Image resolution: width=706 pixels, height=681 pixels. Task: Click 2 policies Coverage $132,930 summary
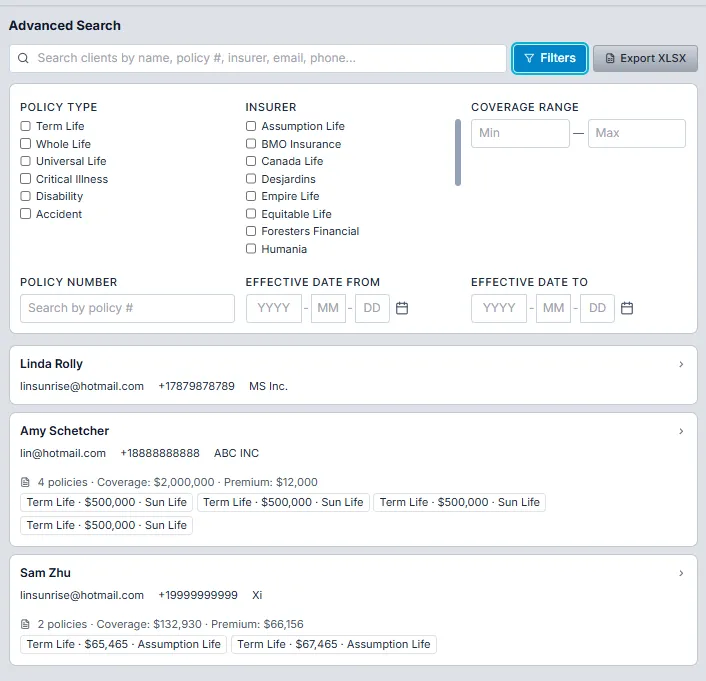click(170, 624)
